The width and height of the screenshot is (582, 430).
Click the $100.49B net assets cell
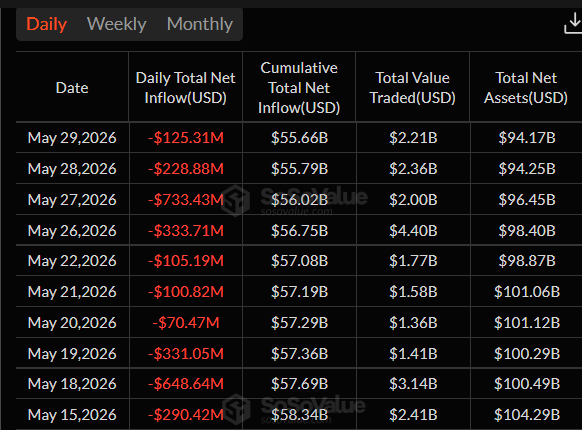tap(527, 384)
